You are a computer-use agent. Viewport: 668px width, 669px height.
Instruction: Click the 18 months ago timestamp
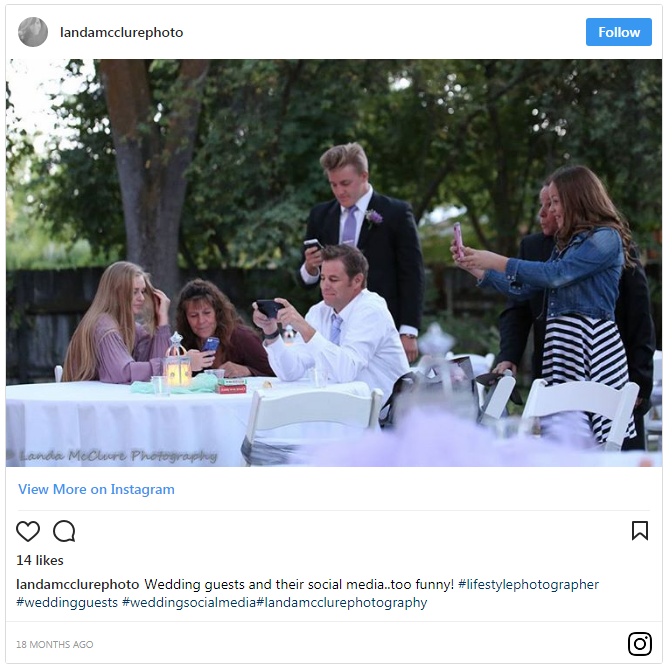pyautogui.click(x=55, y=644)
